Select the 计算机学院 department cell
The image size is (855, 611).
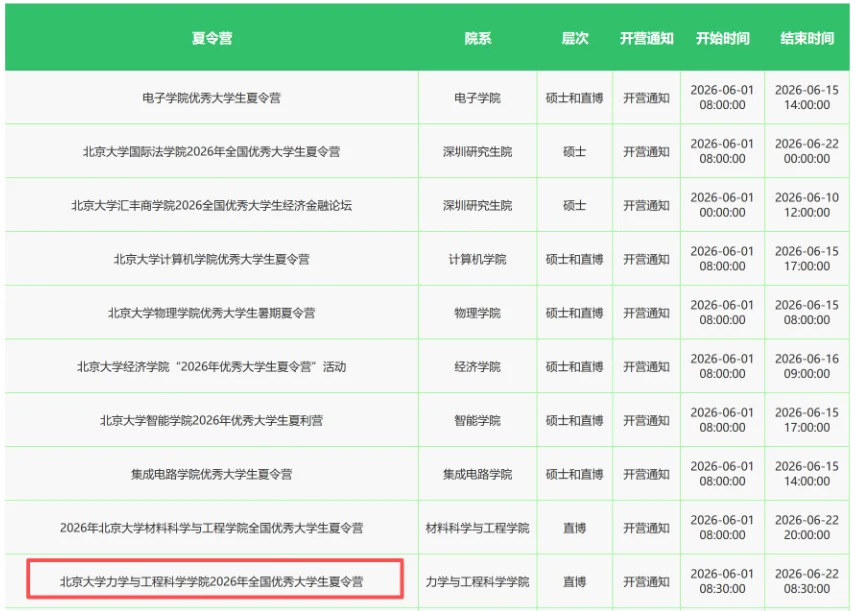pyautogui.click(x=478, y=259)
